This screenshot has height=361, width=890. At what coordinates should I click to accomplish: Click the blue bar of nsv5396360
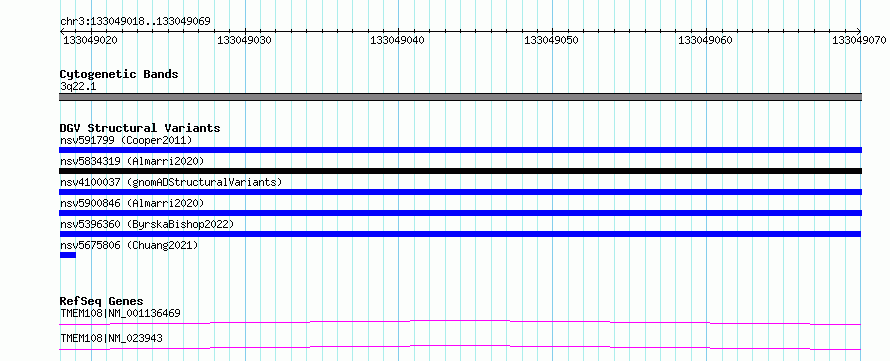(460, 234)
